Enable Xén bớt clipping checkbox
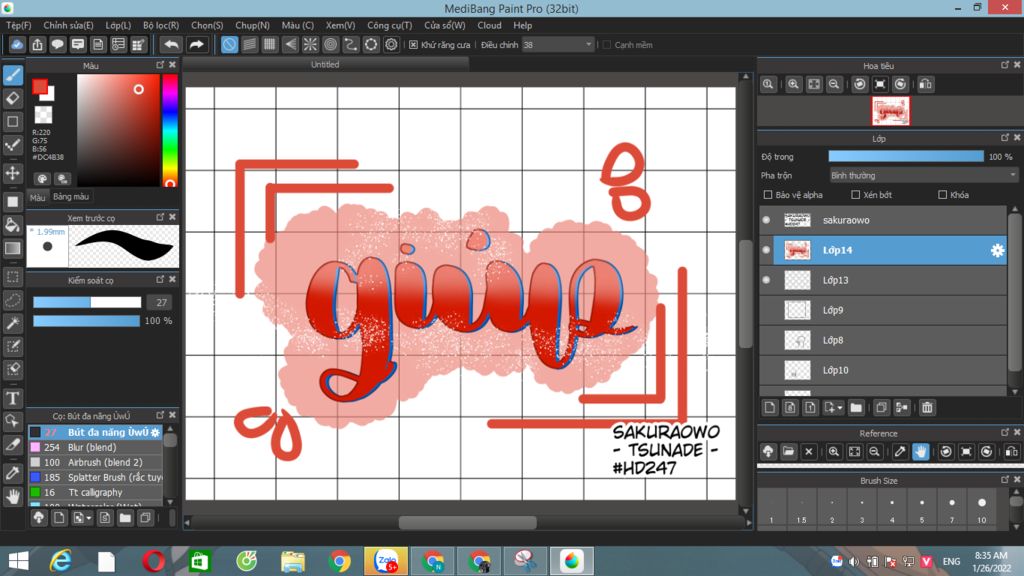The width and height of the screenshot is (1024, 576). [856, 195]
